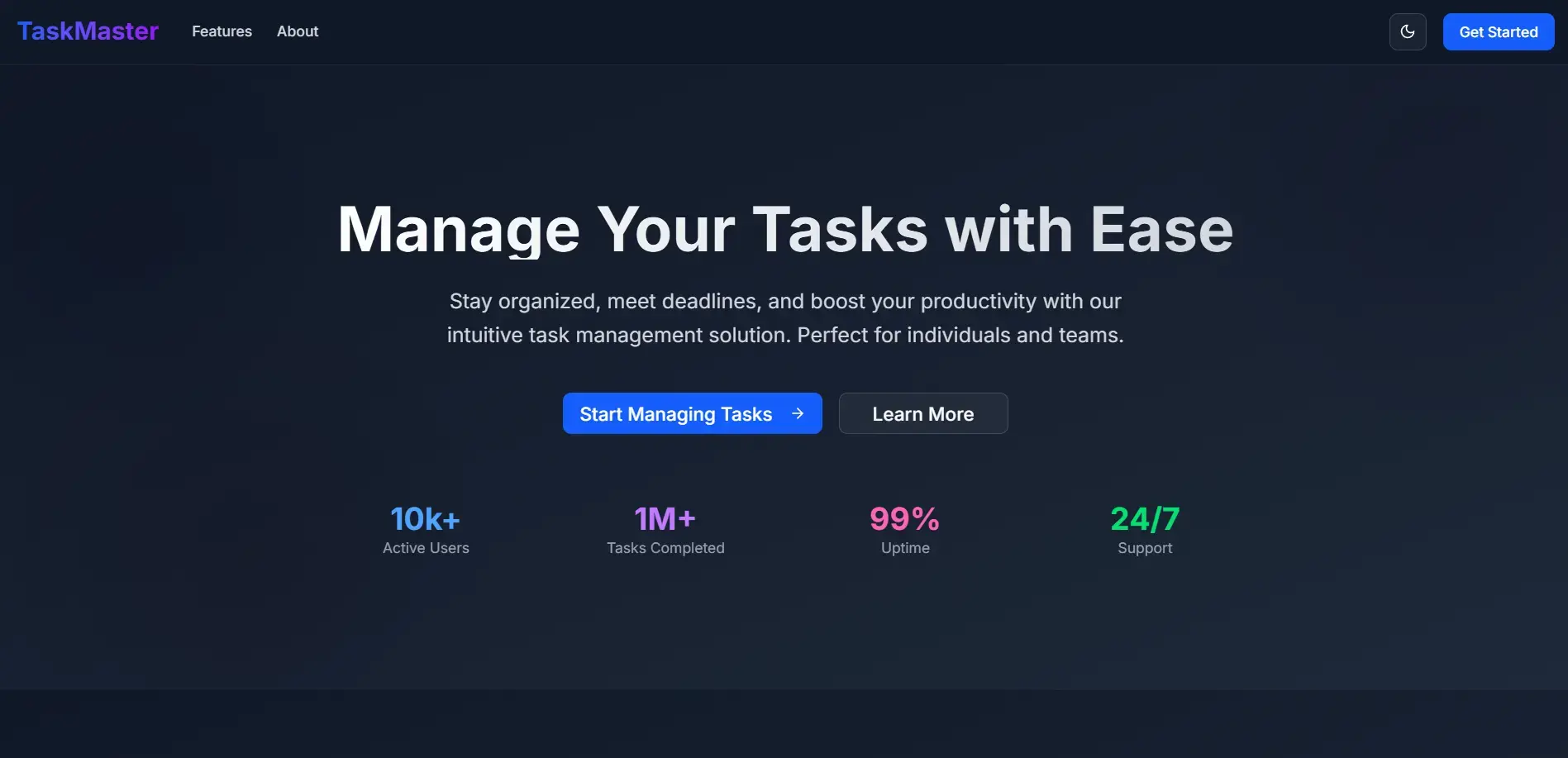Open the Features page

[x=222, y=31]
